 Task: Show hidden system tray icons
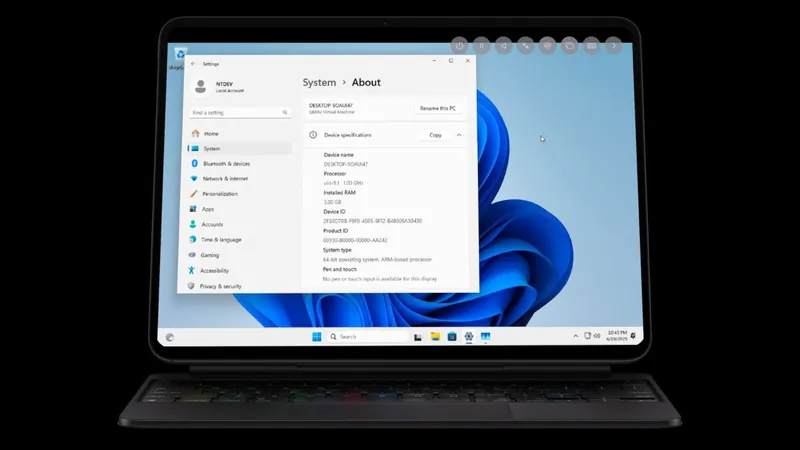coord(576,336)
